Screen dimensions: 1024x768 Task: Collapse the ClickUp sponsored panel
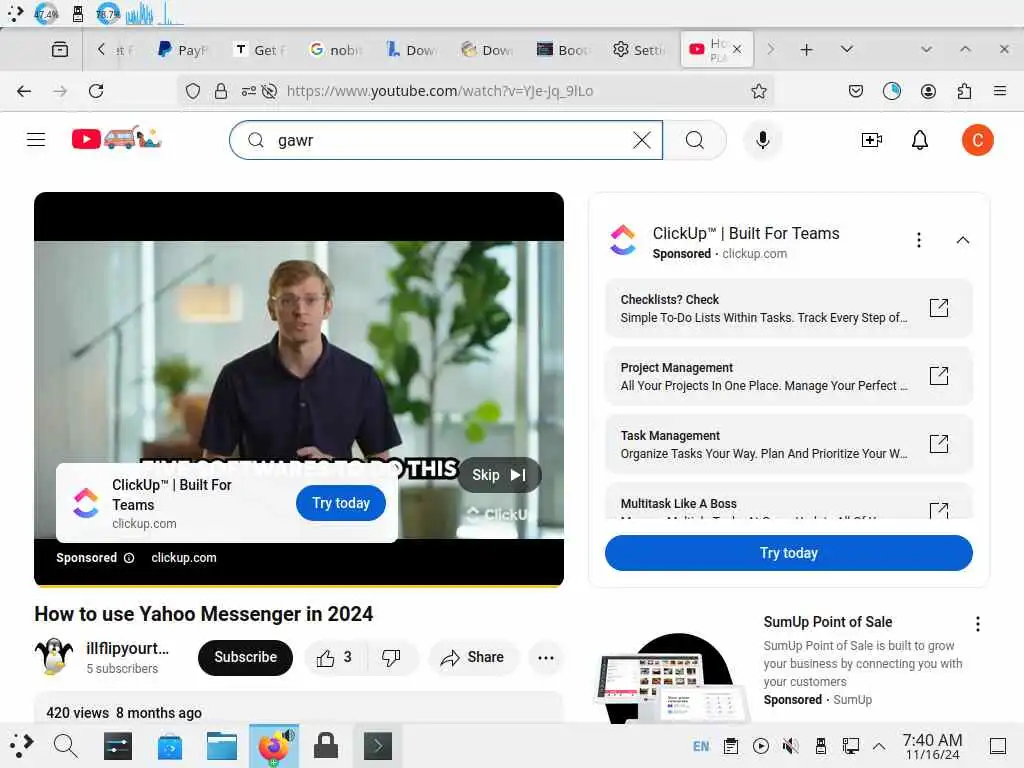tap(962, 240)
